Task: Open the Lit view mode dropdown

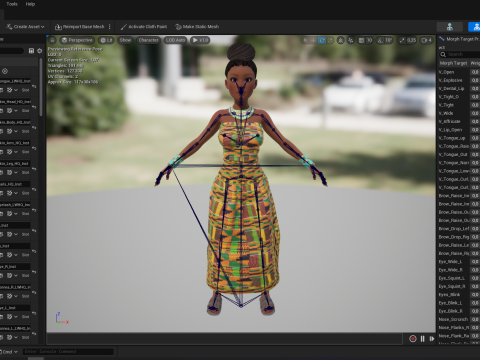Action: 106,40
